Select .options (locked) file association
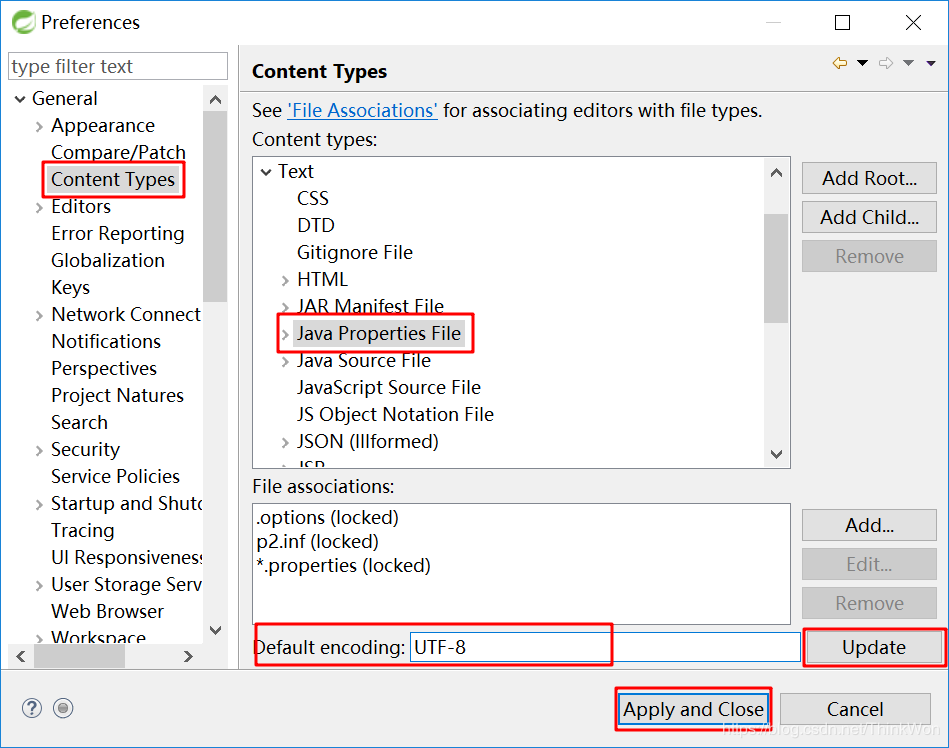Image resolution: width=949 pixels, height=748 pixels. 327,517
